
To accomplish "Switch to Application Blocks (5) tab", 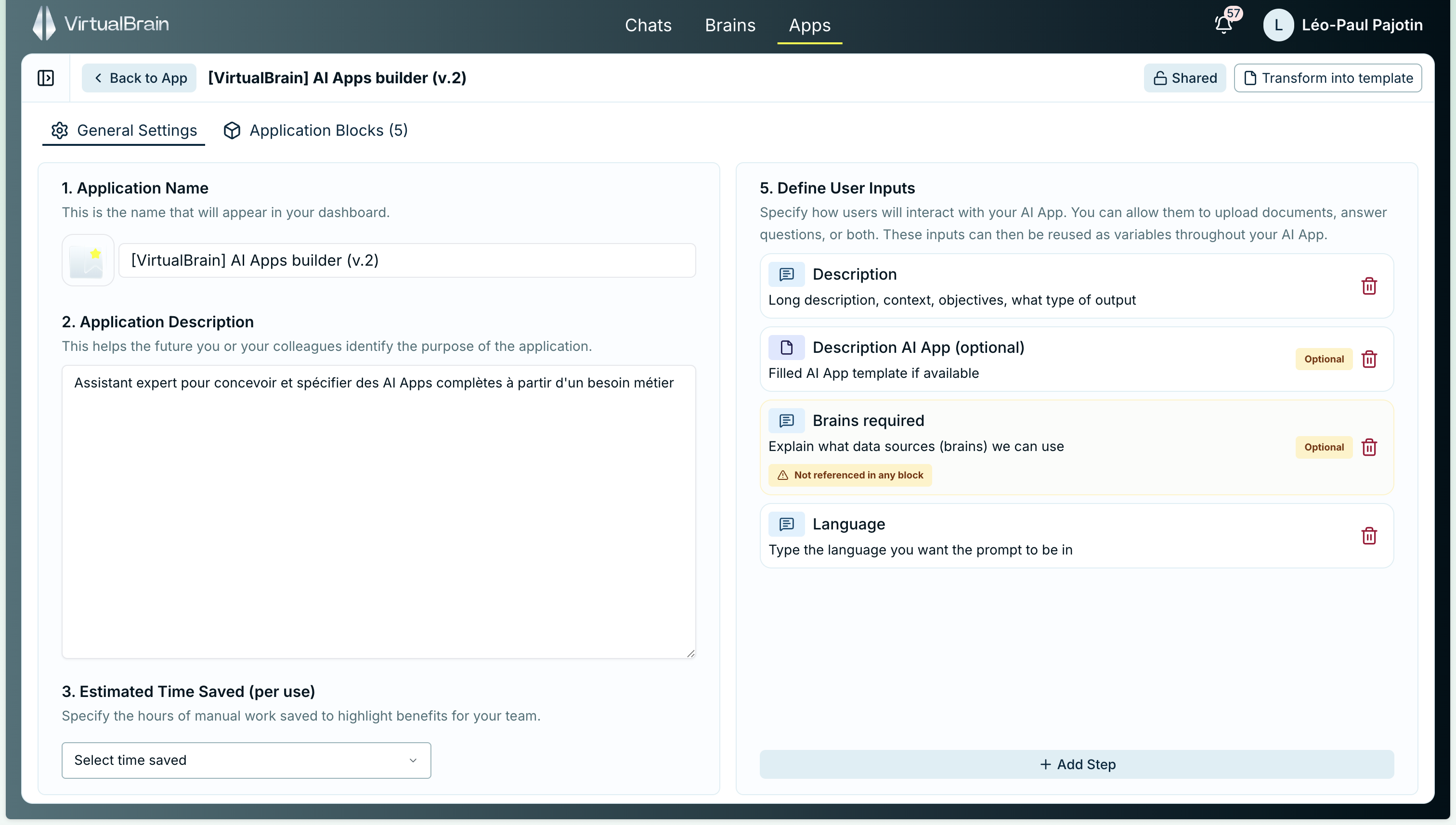I will point(315,130).
